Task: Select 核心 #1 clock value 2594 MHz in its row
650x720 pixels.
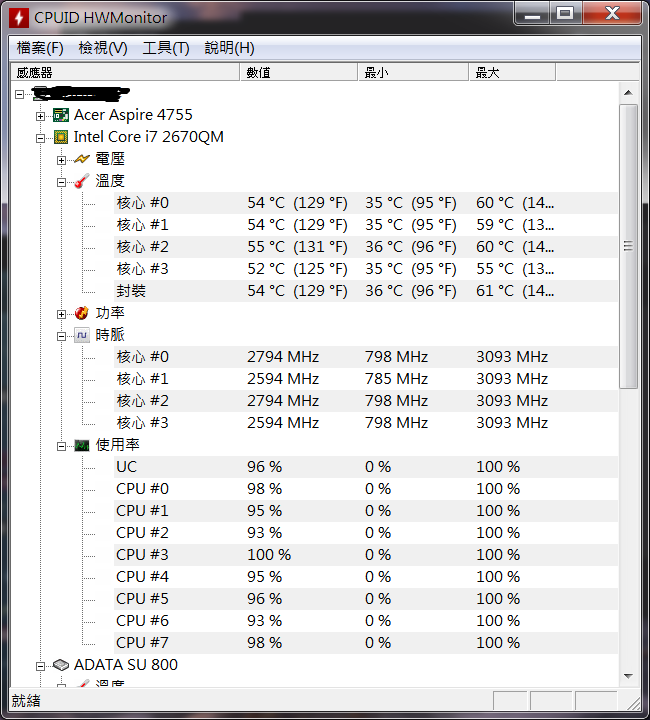Action: tap(283, 379)
